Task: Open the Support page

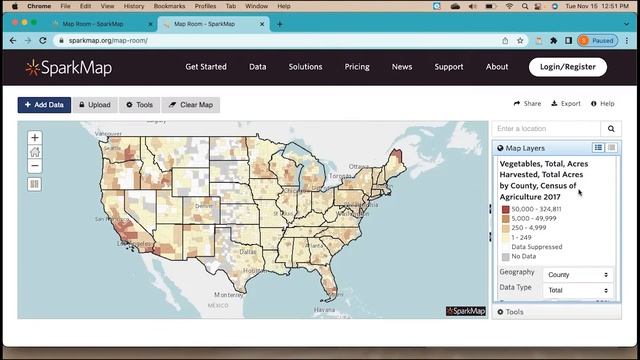Action: coord(449,67)
